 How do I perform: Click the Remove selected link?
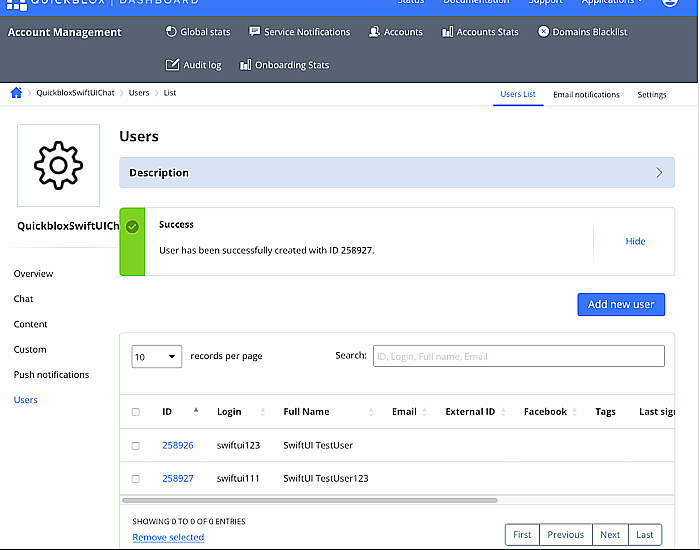pos(168,537)
